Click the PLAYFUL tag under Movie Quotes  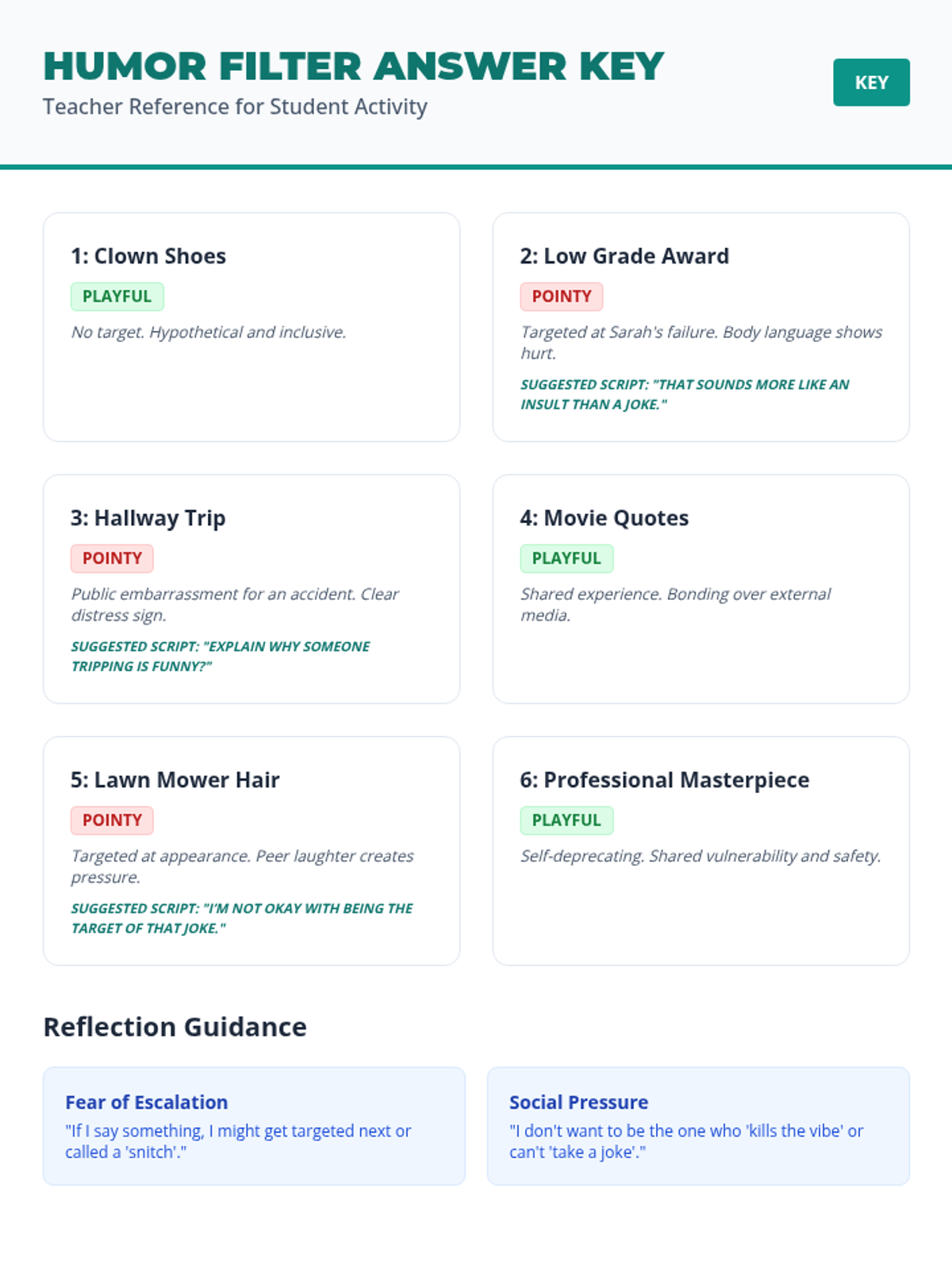point(566,559)
